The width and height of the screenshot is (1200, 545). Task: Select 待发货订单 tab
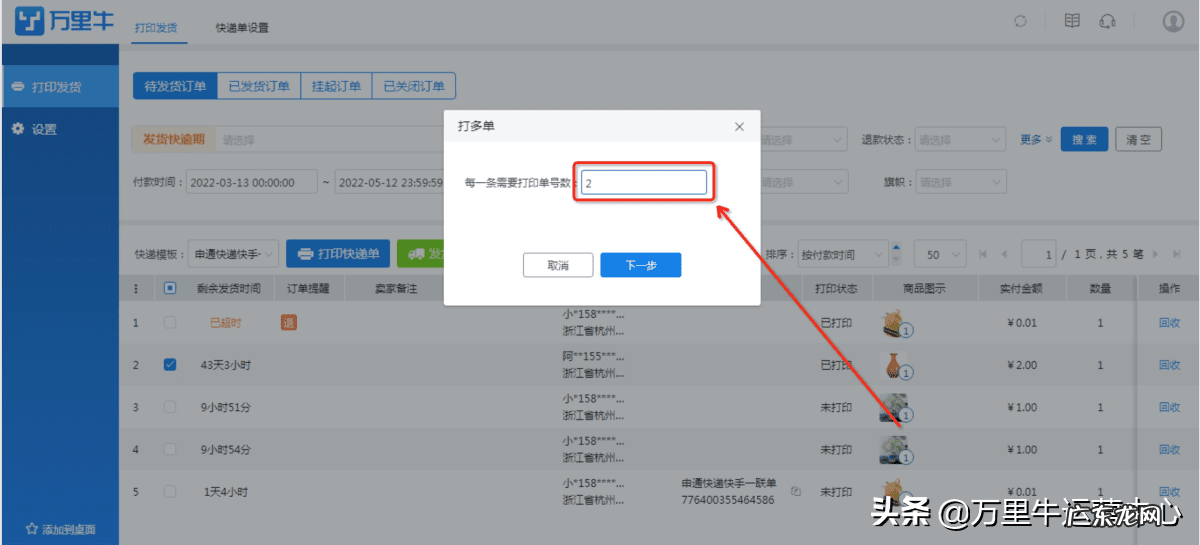coord(175,86)
